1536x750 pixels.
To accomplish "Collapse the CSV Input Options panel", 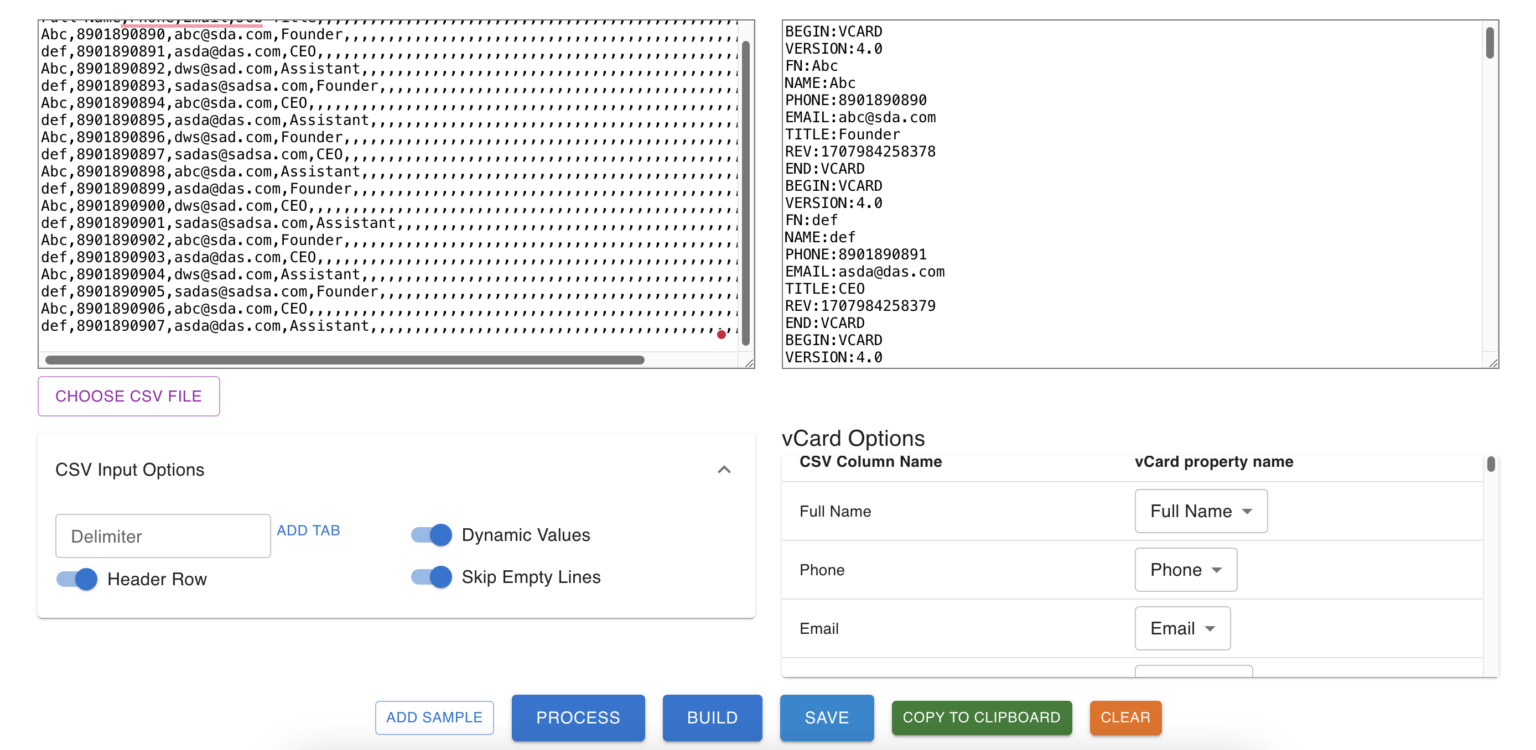I will point(724,469).
